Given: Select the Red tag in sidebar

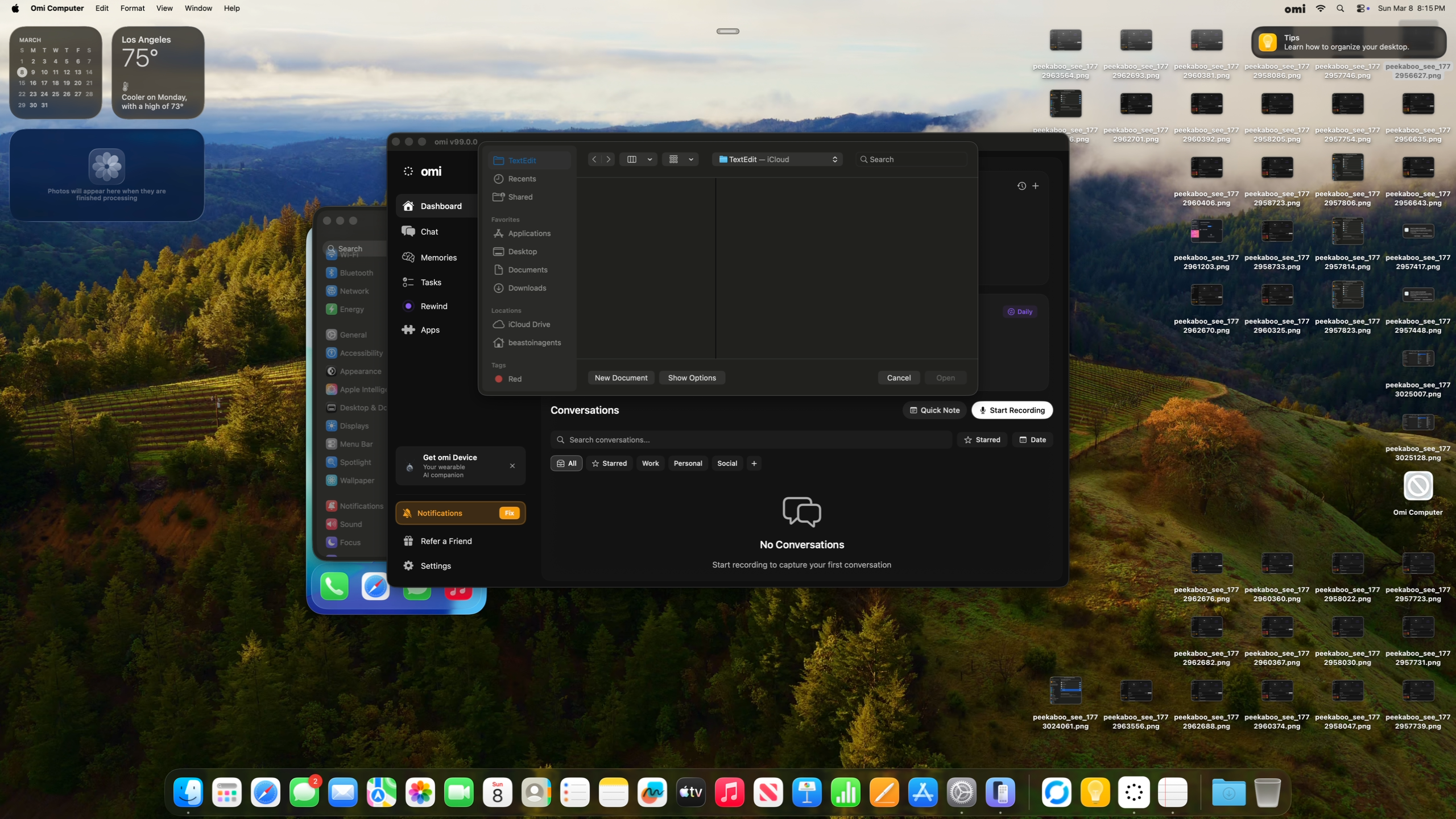Looking at the screenshot, I should [x=514, y=379].
